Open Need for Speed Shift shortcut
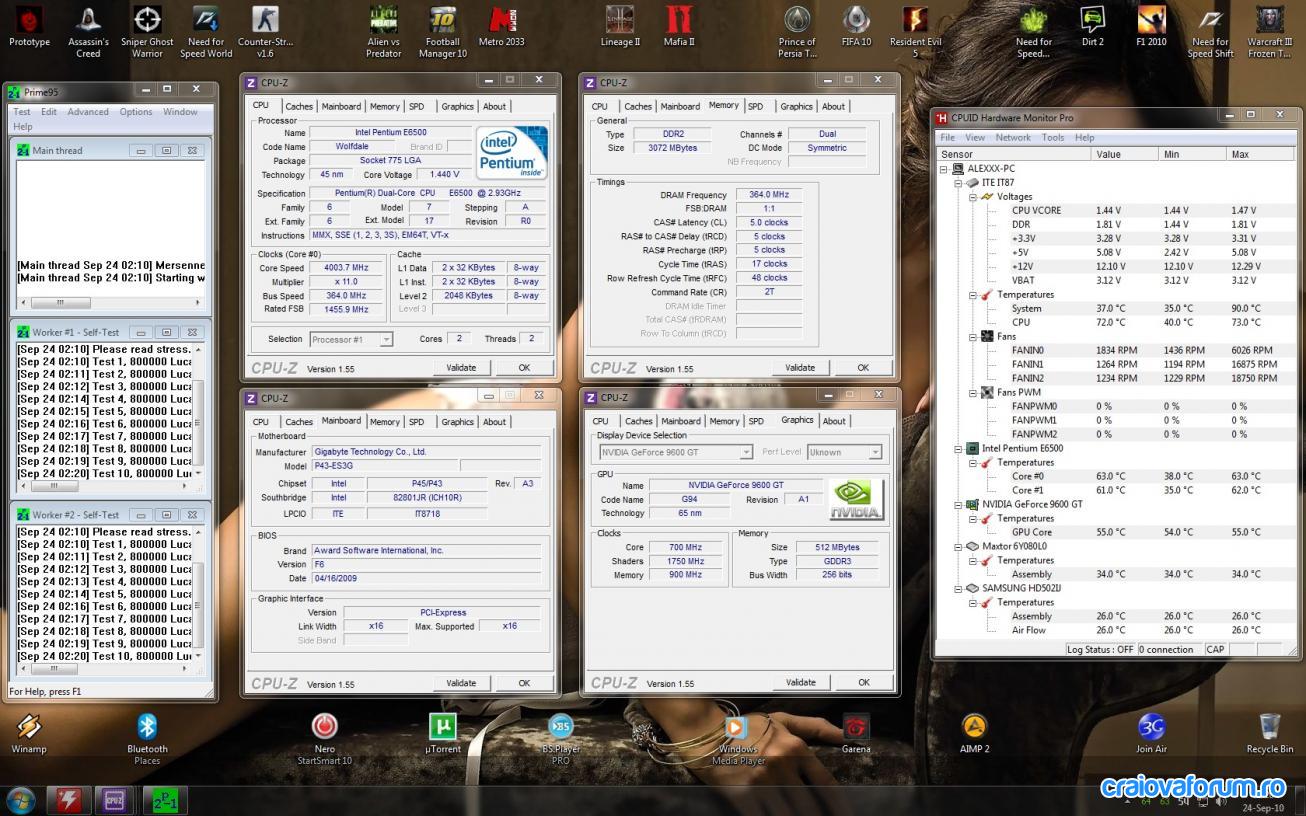Image resolution: width=1306 pixels, height=816 pixels. pyautogui.click(x=1210, y=30)
